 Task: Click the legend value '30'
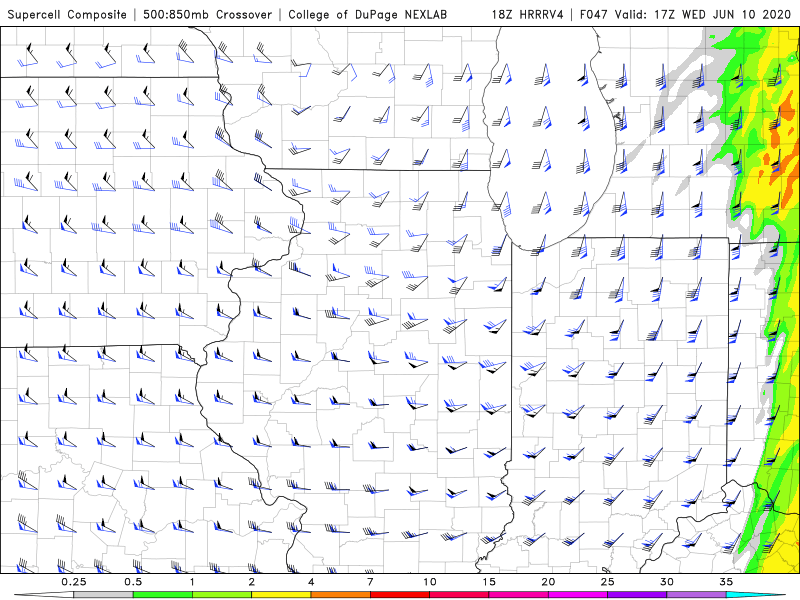666,582
